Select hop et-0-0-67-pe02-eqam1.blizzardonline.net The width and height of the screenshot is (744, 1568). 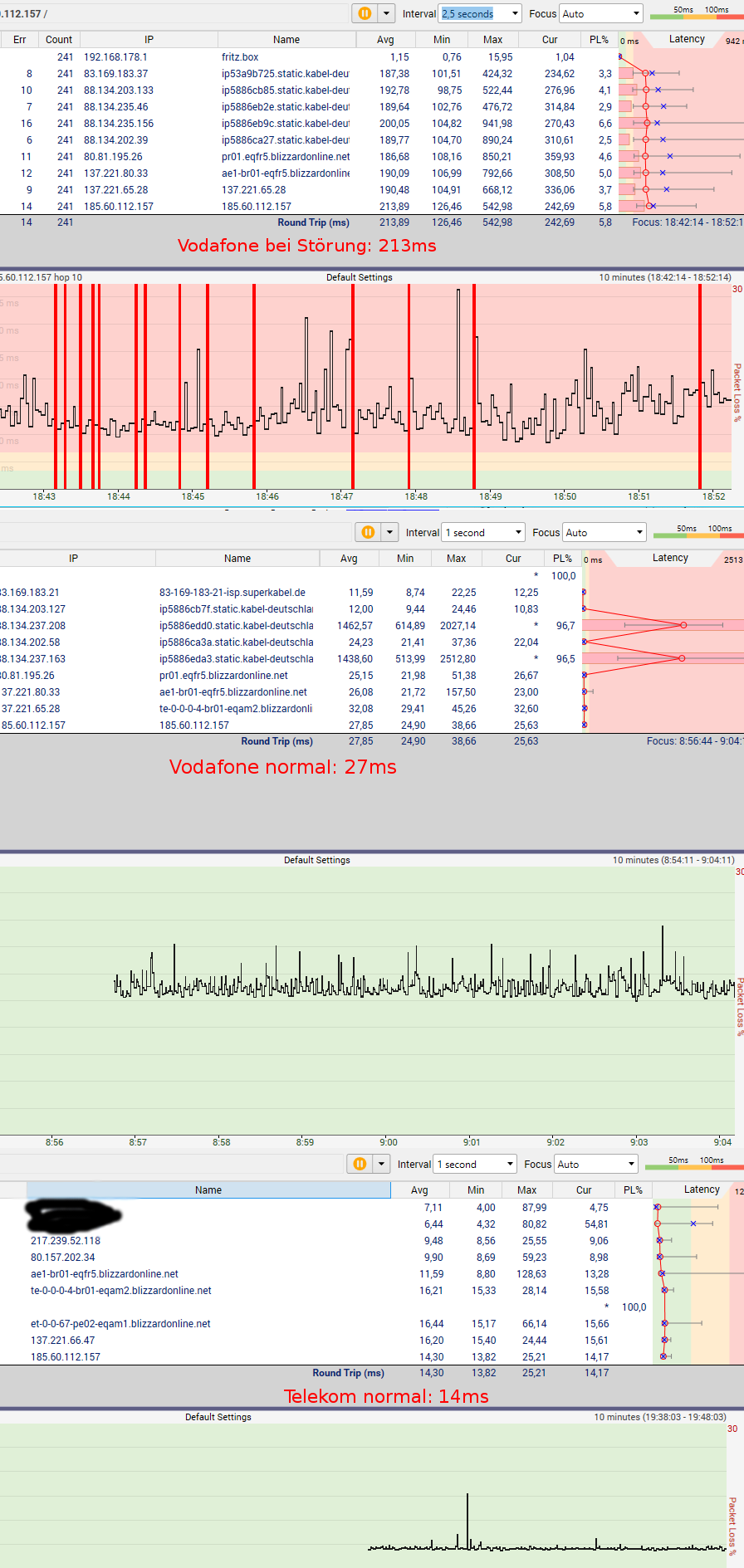click(120, 1324)
